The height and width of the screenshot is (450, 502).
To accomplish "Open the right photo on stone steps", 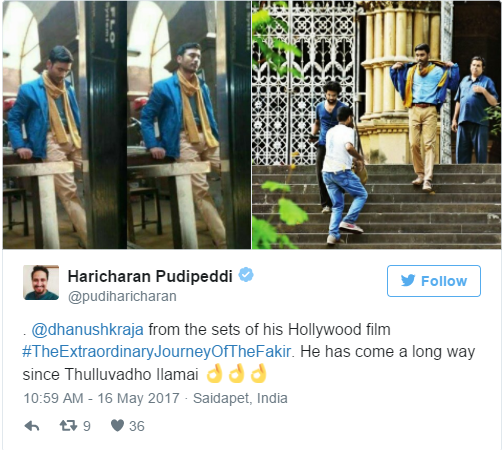I will point(376,125).
